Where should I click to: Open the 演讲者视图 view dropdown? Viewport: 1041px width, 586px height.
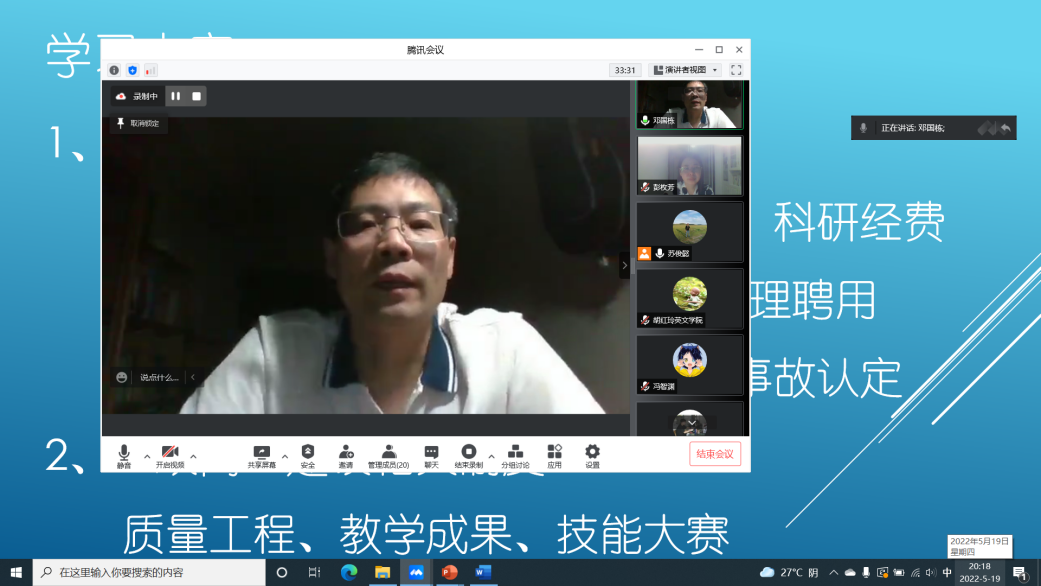pyautogui.click(x=685, y=70)
